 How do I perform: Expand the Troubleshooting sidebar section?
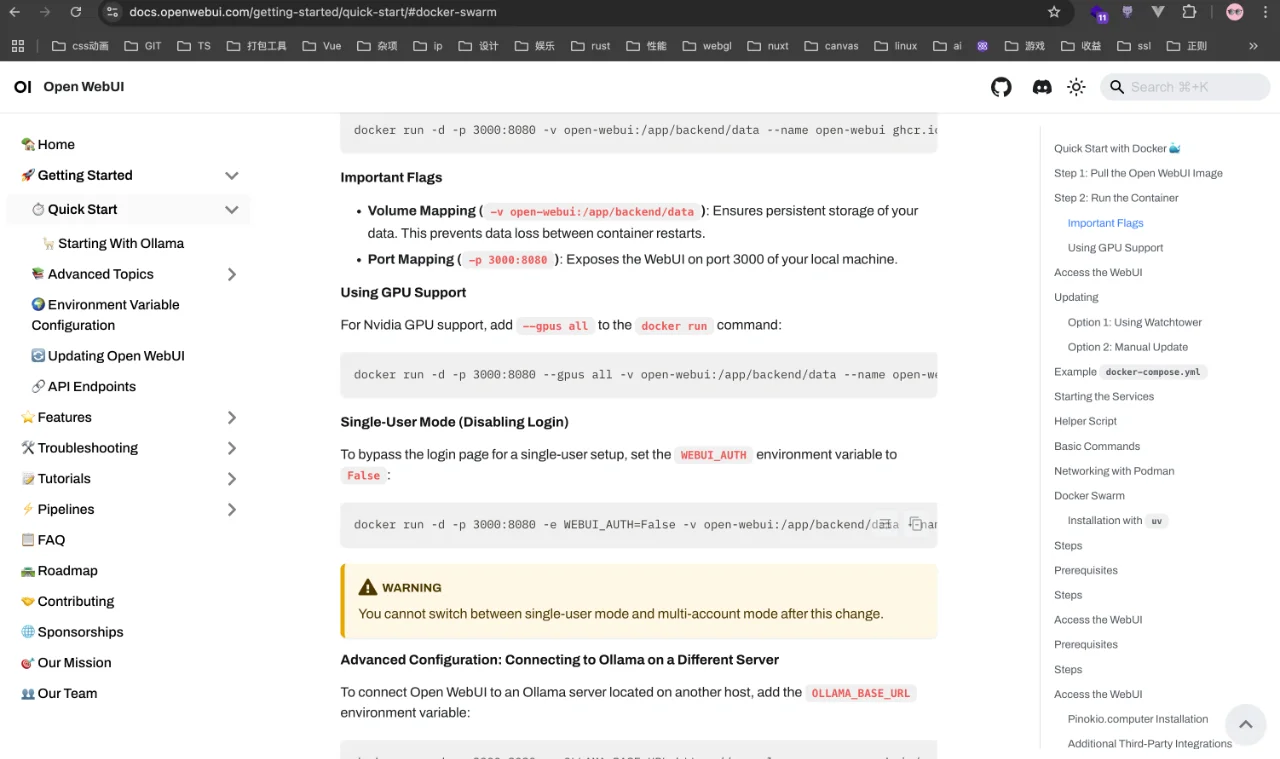232,448
